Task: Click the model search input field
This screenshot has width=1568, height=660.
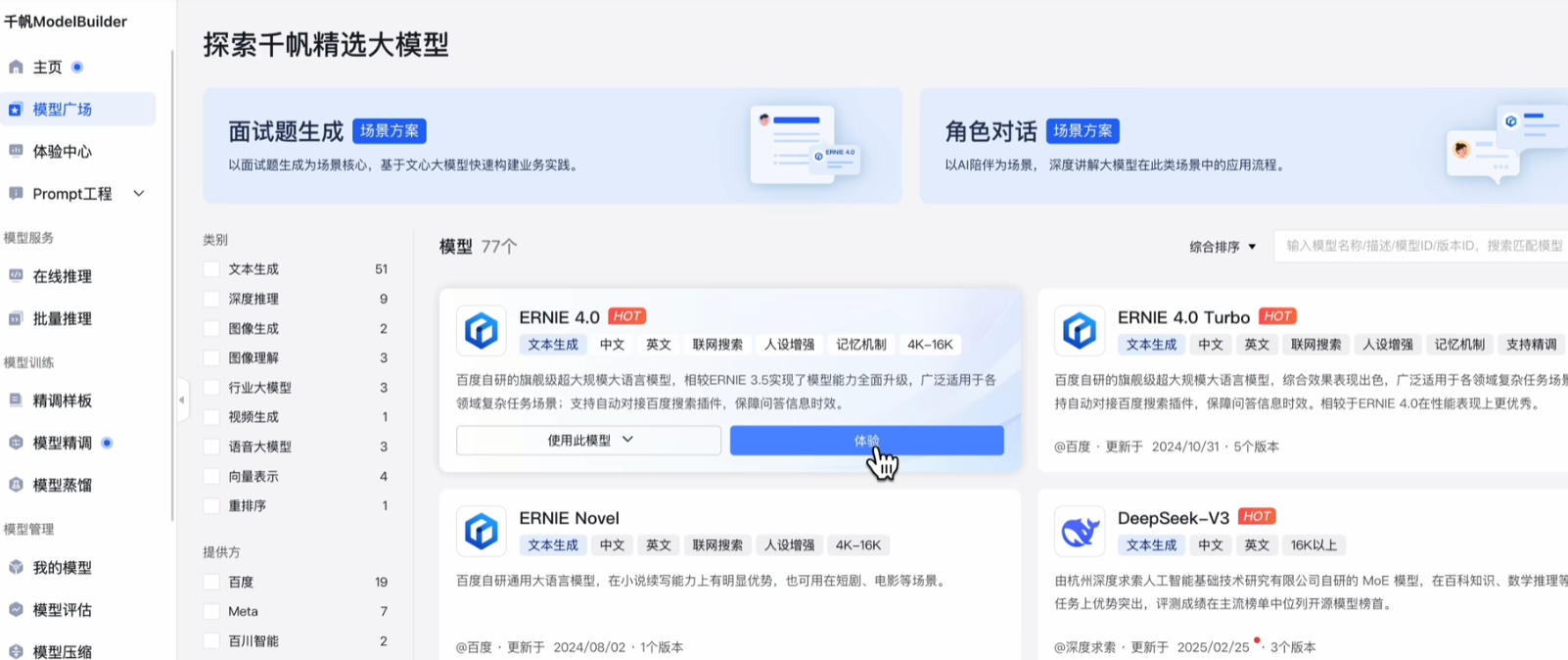Action: click(1421, 246)
